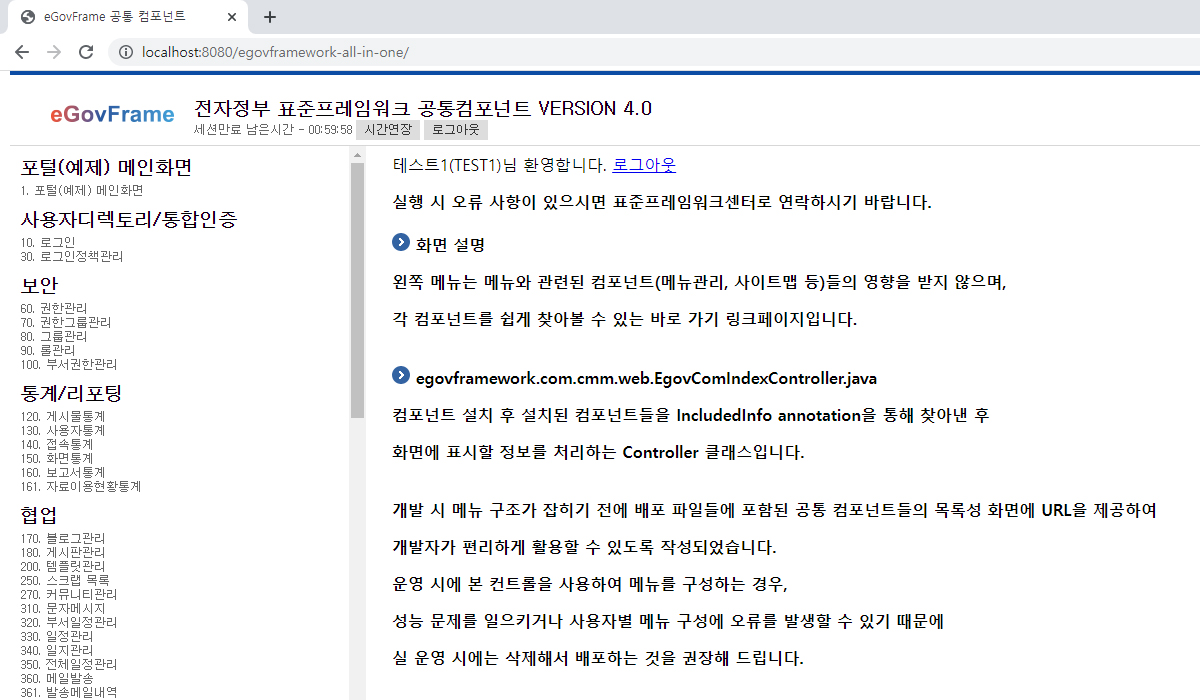
Task: Click the browser forward arrow
Action: 54,52
